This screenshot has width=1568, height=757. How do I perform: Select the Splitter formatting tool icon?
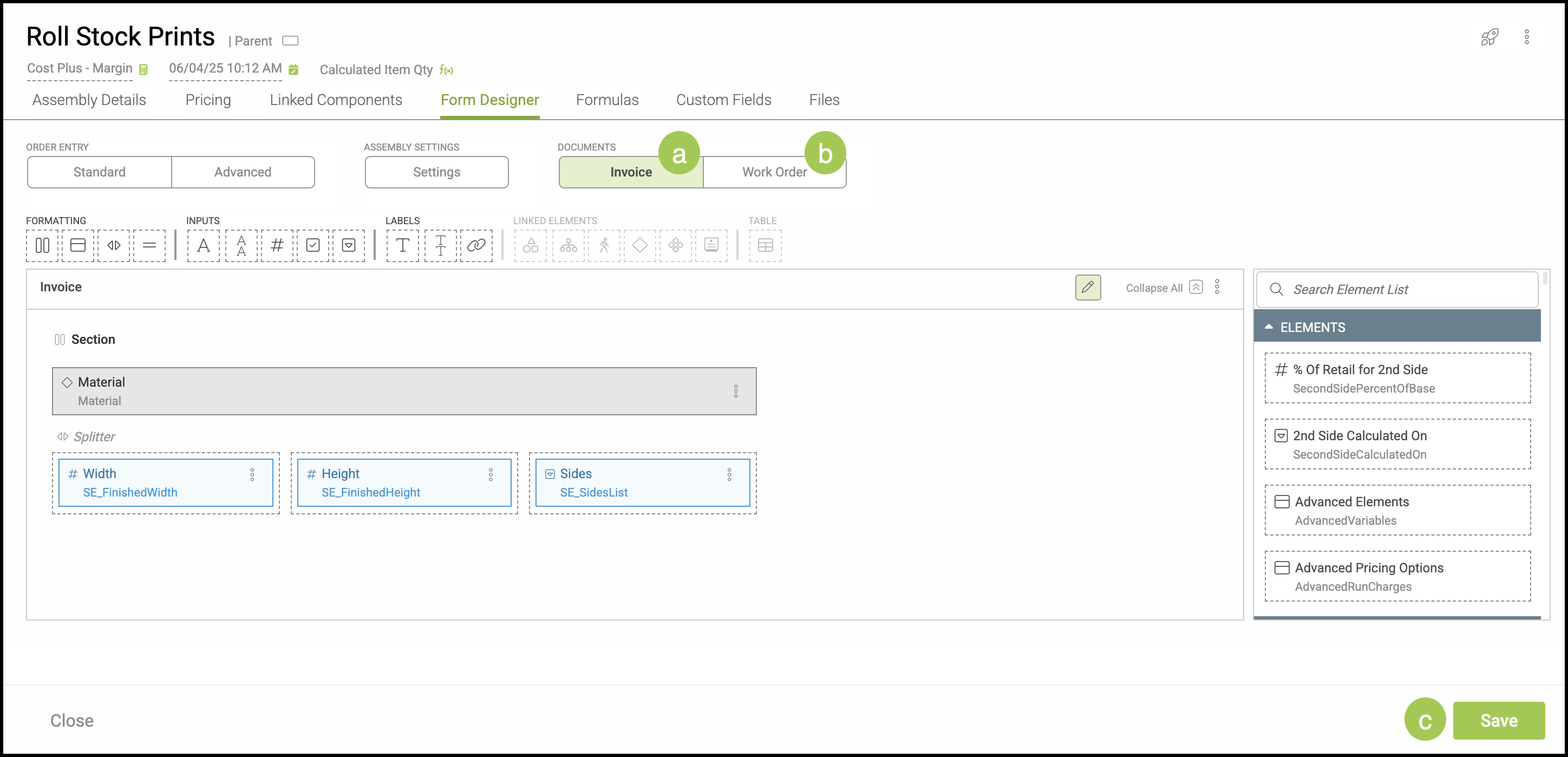tap(114, 245)
